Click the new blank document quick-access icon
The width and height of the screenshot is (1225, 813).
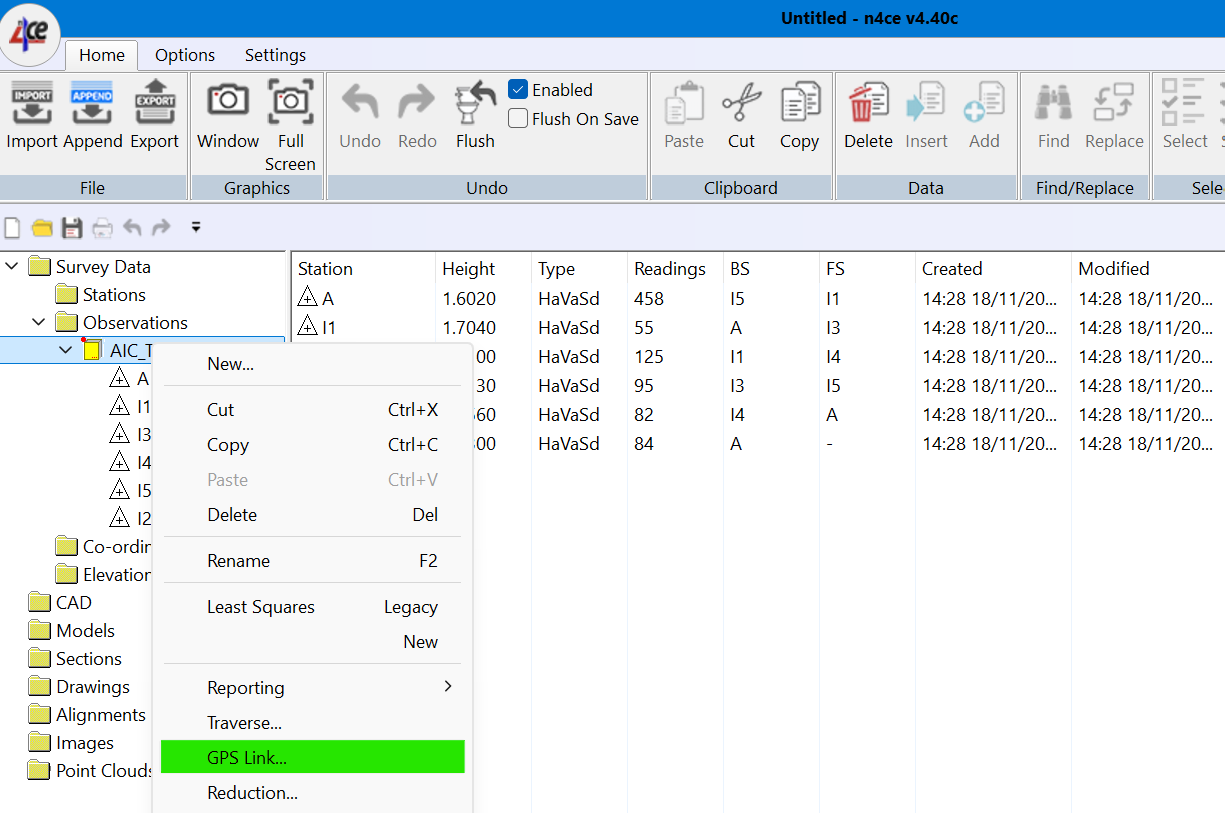point(13,228)
